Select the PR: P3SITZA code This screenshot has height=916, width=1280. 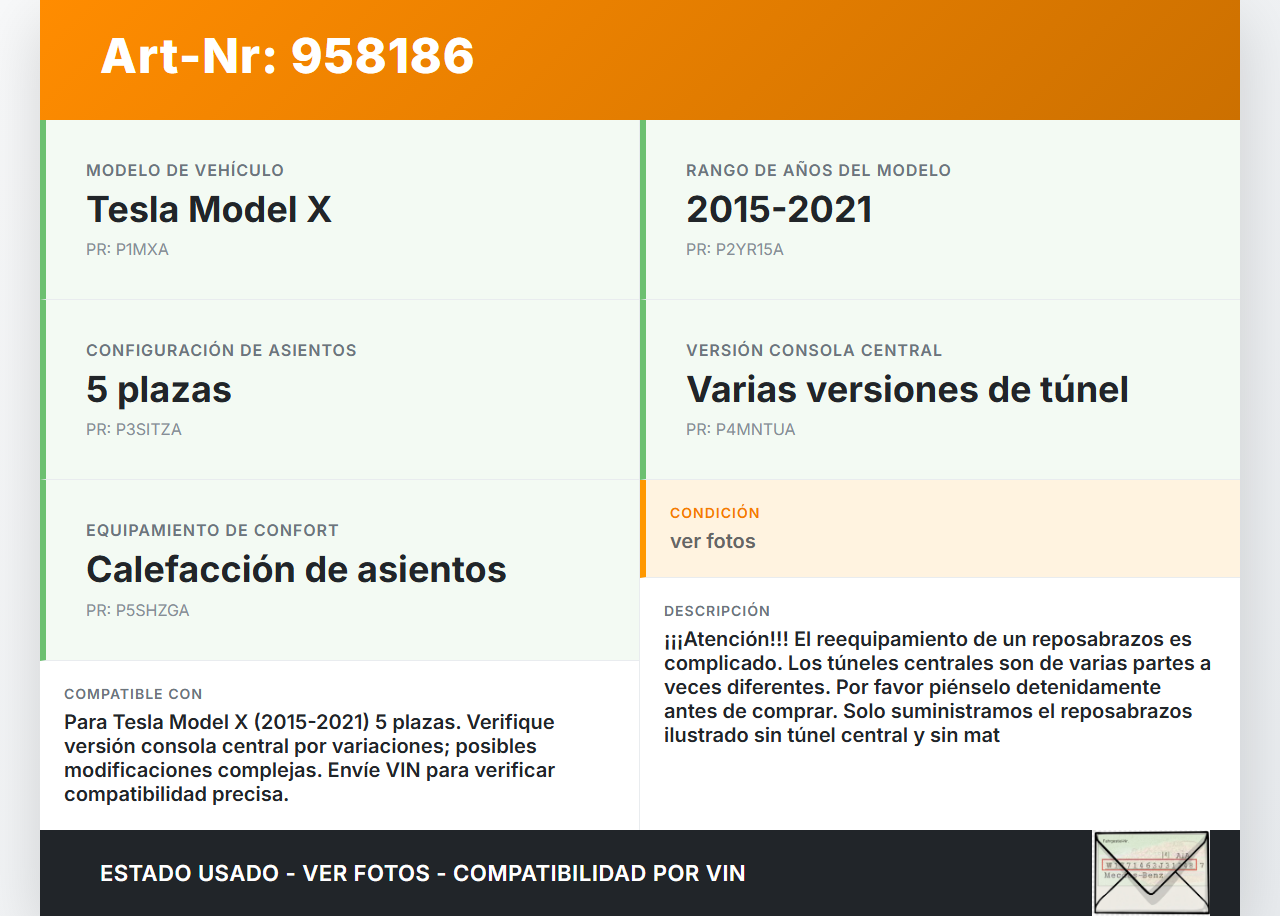pyautogui.click(x=134, y=429)
